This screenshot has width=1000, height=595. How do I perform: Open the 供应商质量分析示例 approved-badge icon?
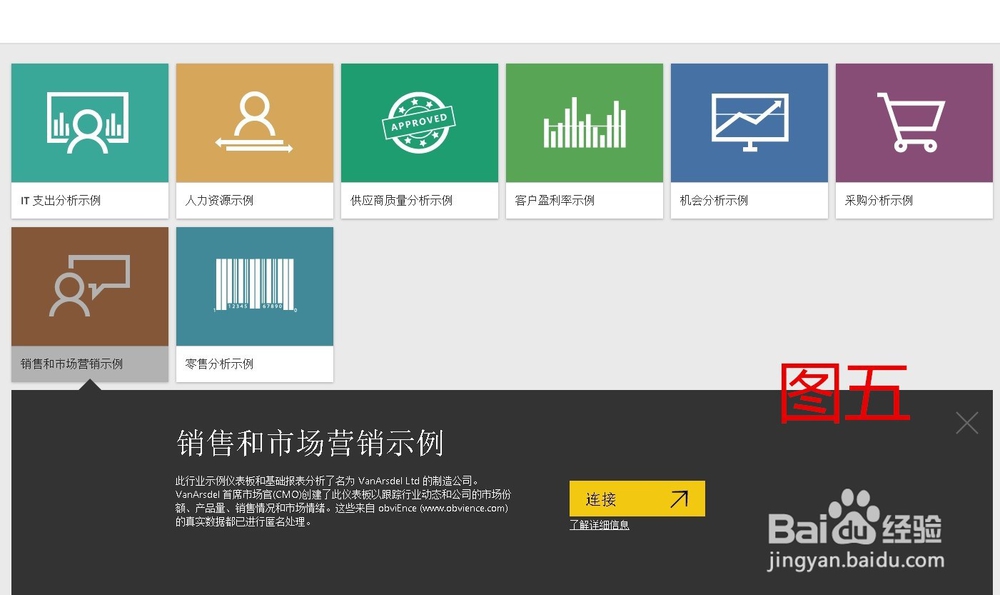tap(419, 122)
